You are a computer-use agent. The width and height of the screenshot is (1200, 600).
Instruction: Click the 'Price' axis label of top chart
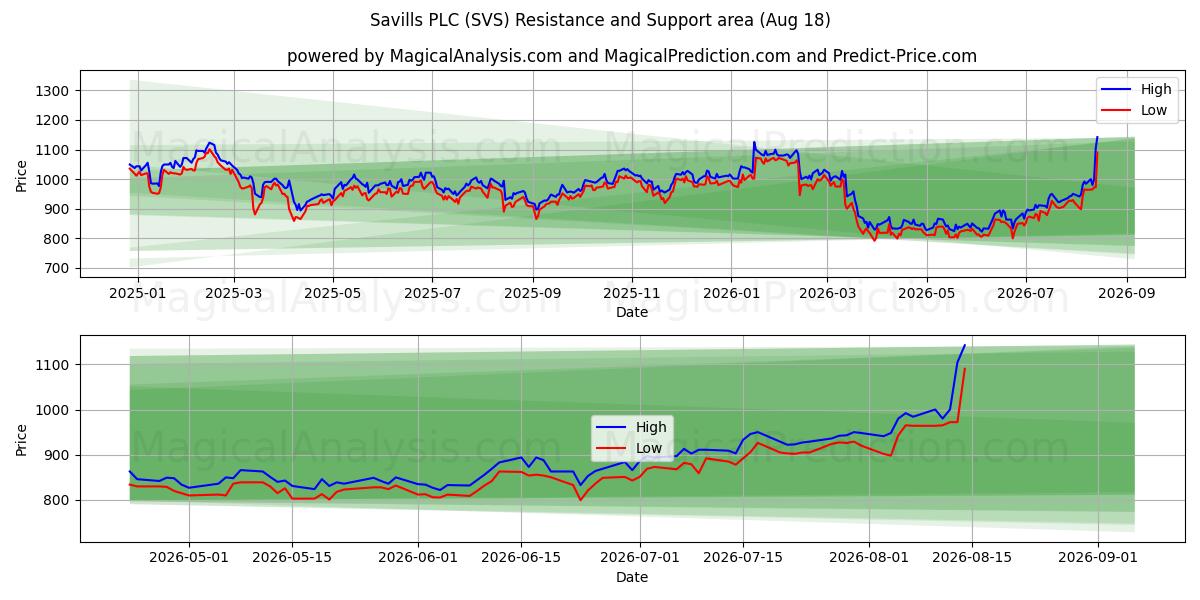click(x=23, y=174)
